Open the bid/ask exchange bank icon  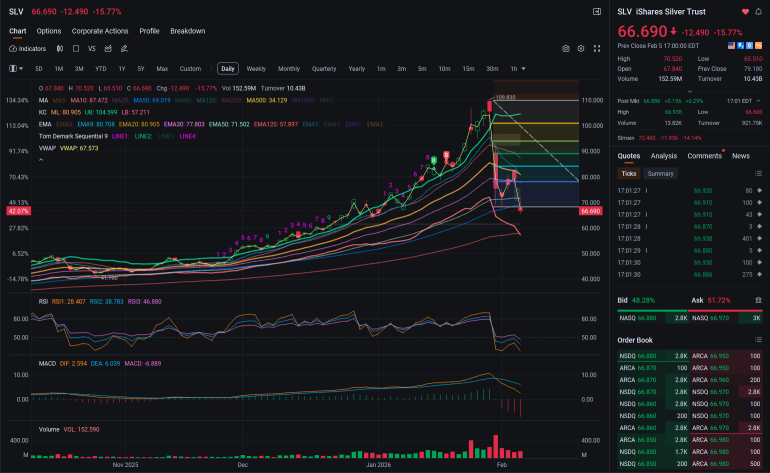pyautogui.click(x=758, y=300)
